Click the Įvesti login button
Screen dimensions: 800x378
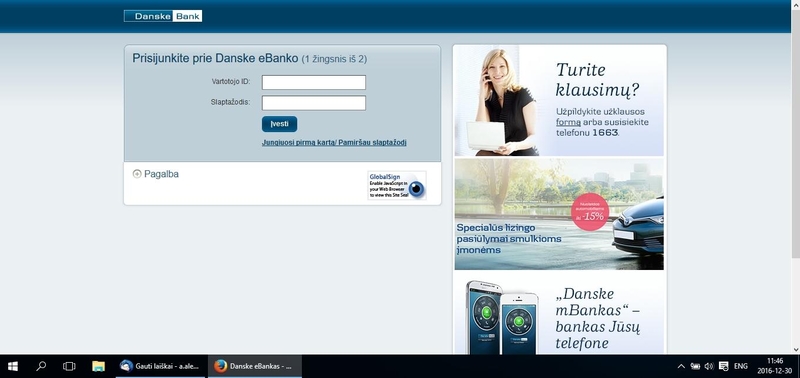[280, 124]
